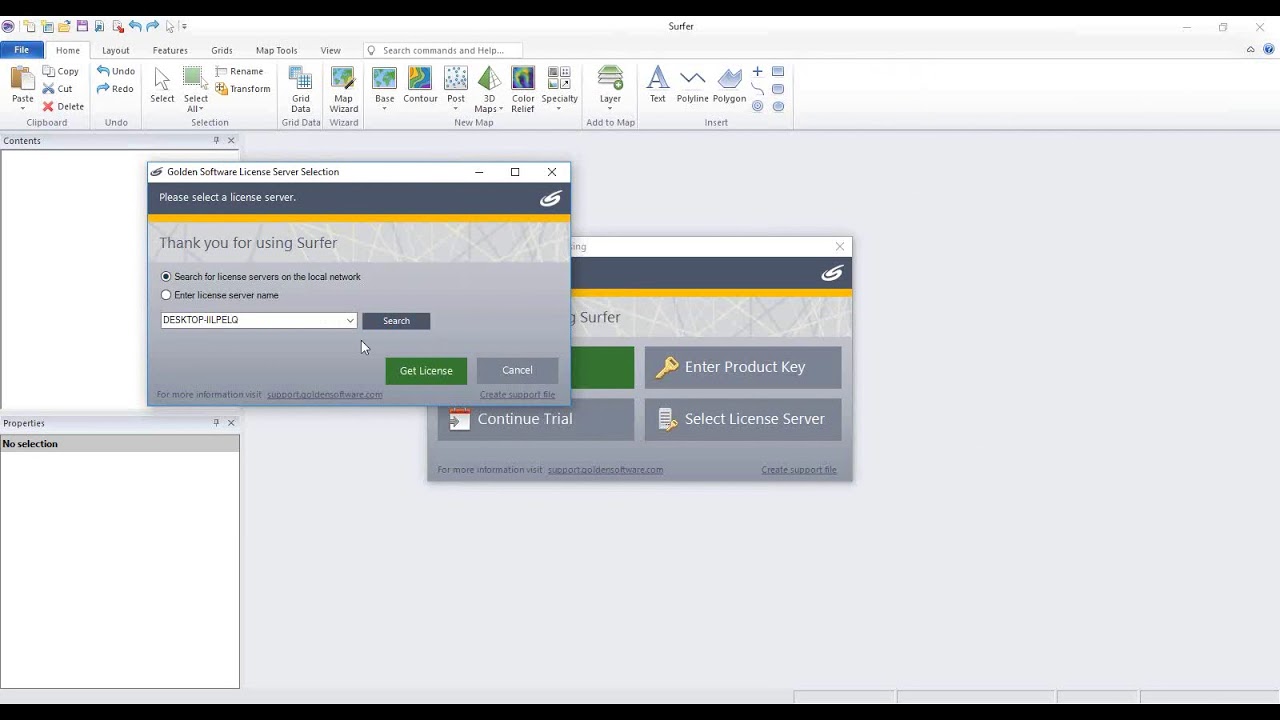
Task: Select the concentric circles insert tool
Action: tap(757, 106)
